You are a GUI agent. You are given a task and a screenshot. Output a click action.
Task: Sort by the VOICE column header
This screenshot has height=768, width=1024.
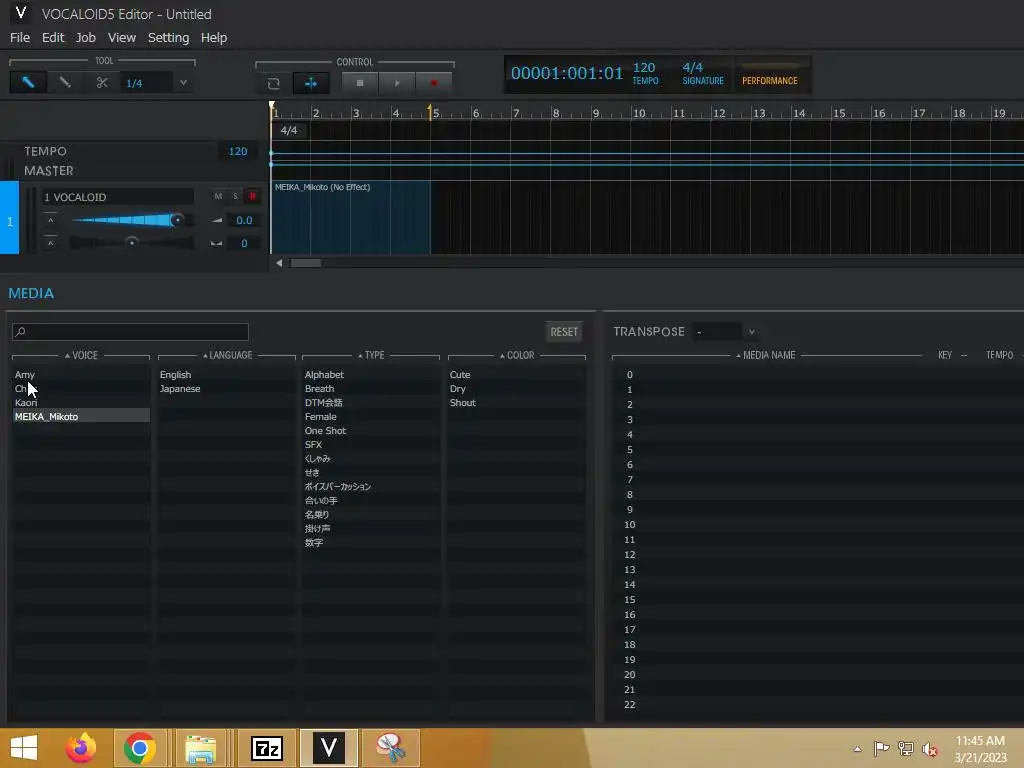pos(81,355)
